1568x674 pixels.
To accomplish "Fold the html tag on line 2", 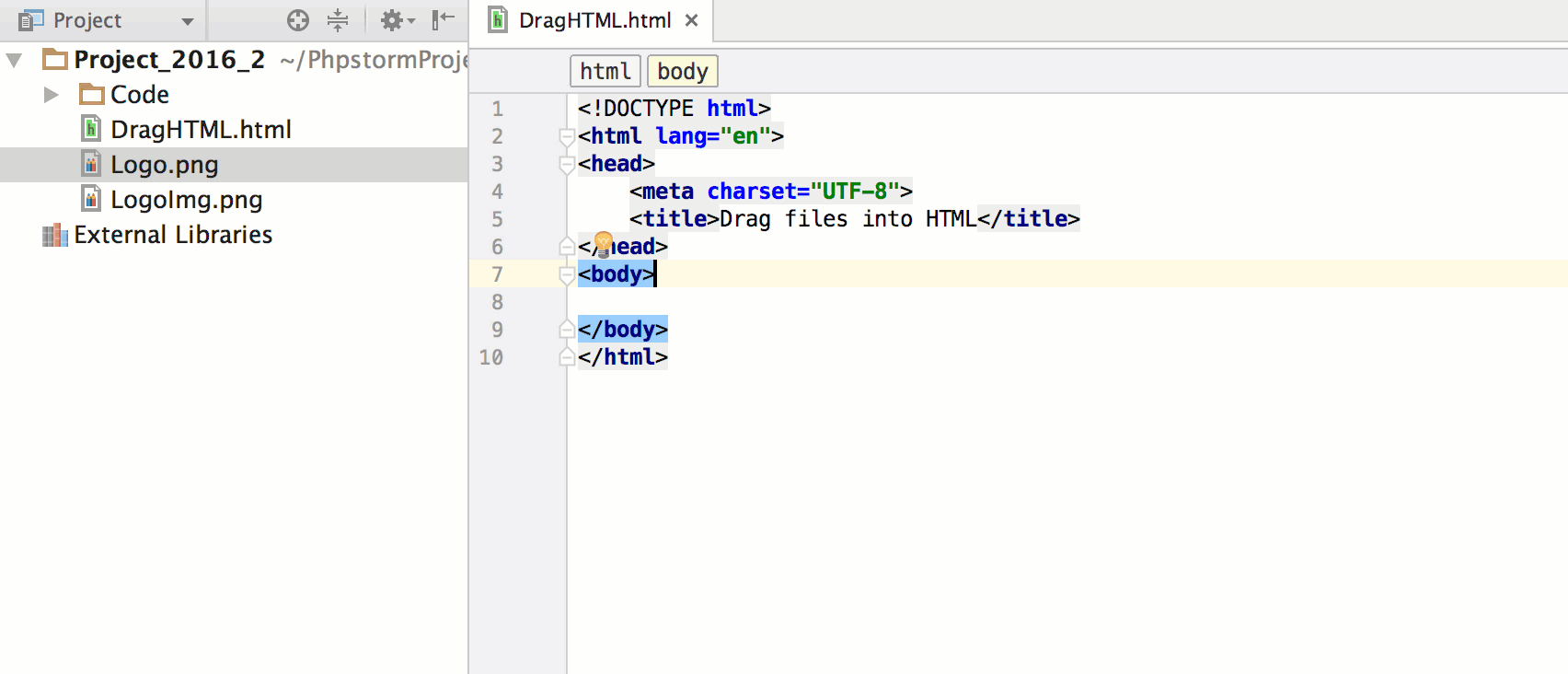I will [567, 137].
